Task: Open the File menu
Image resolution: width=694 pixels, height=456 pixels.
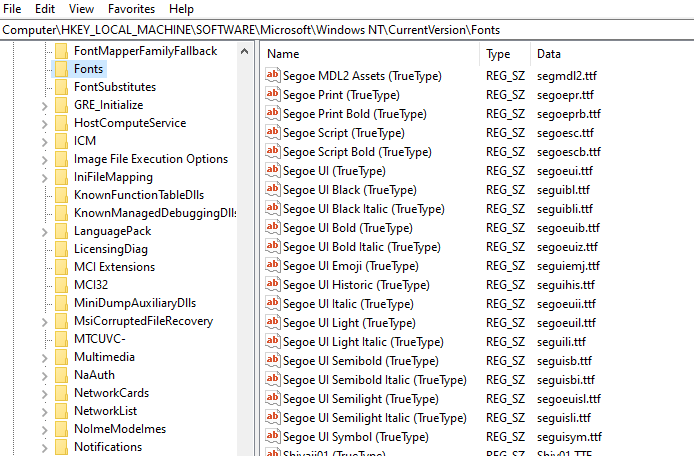Action: [12, 9]
